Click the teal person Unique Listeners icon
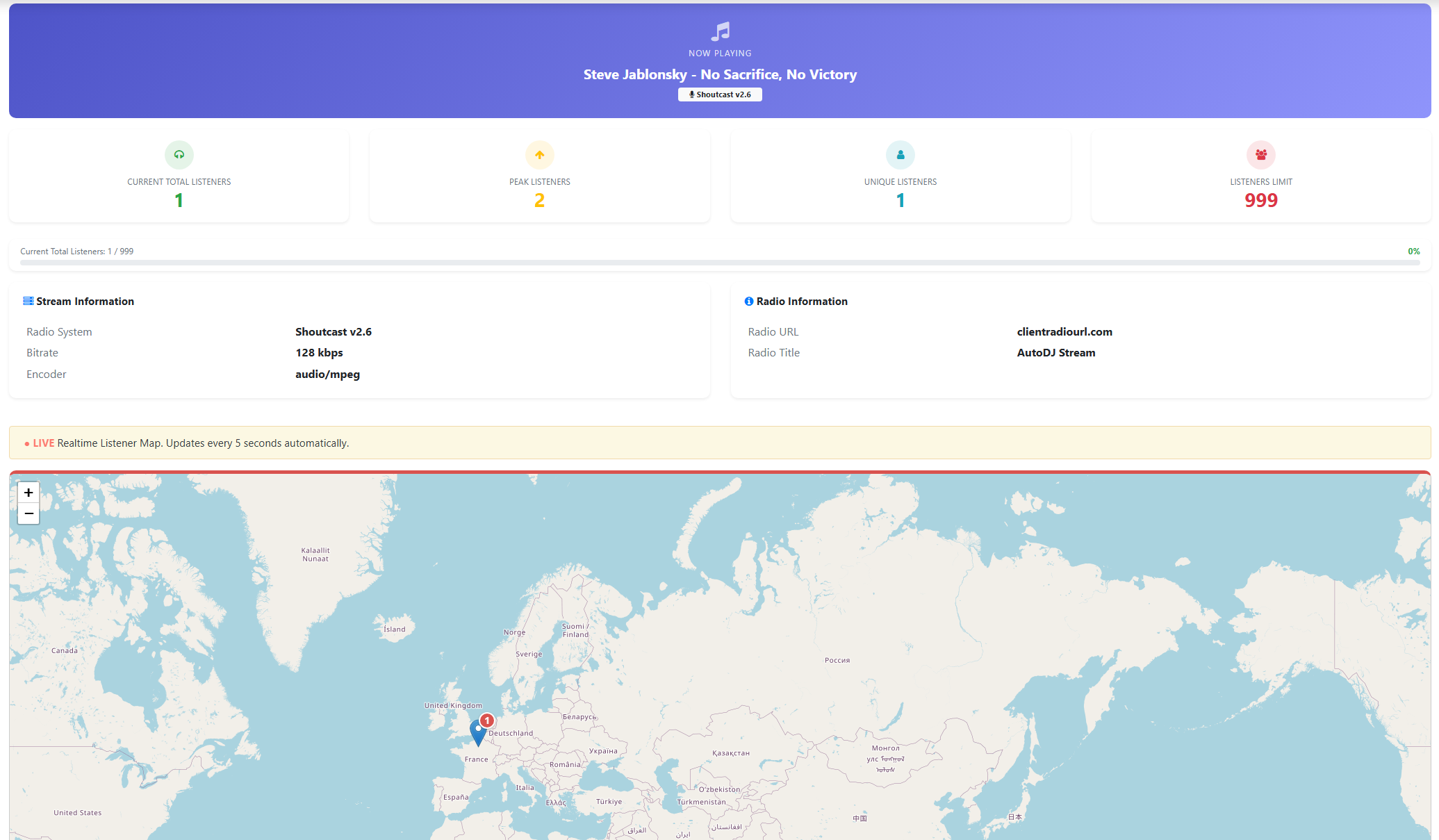 pos(901,155)
